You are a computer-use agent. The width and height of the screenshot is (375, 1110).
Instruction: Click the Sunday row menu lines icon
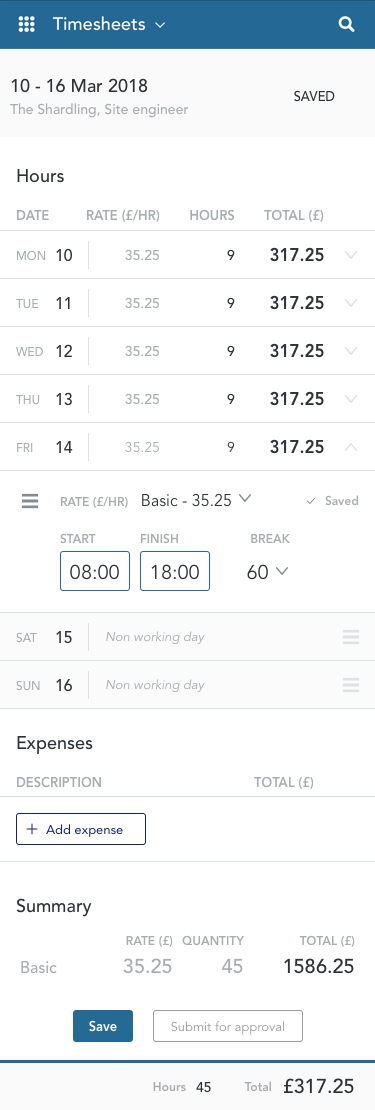point(351,685)
